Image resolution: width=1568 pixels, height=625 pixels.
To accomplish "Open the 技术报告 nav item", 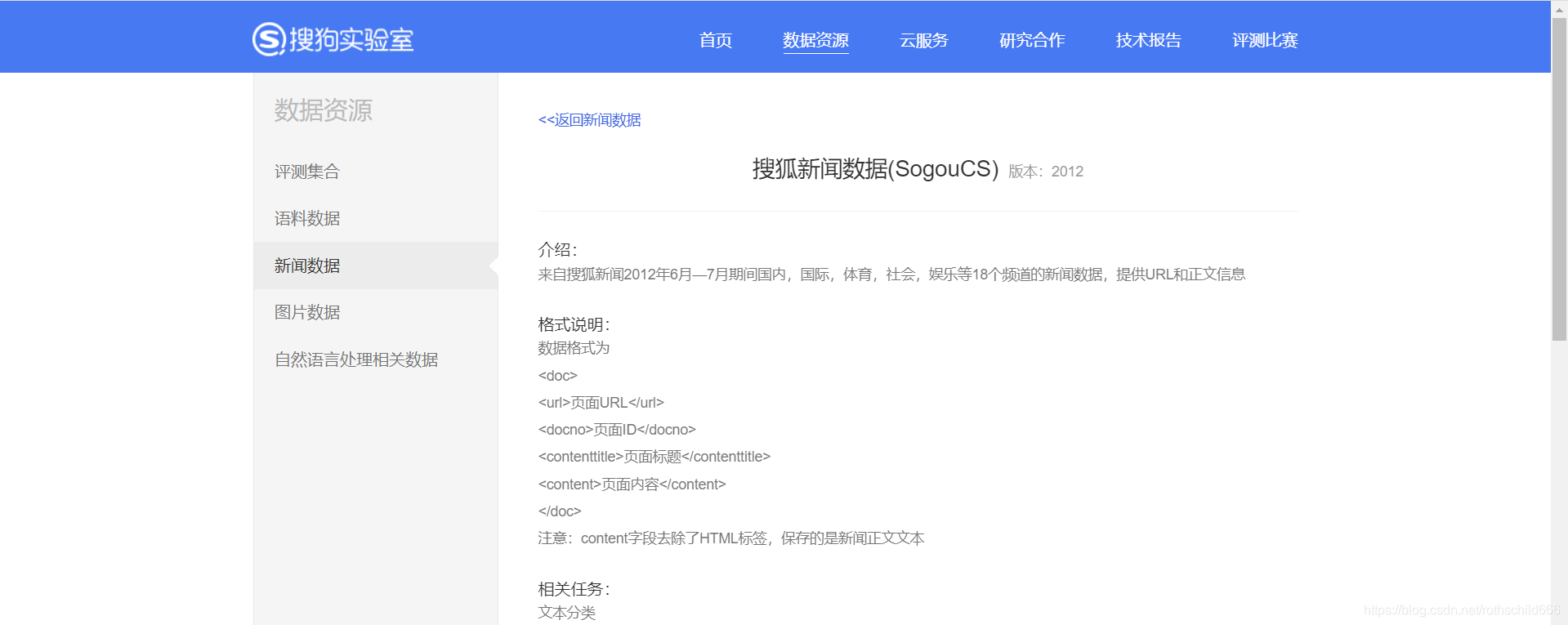I will (1149, 40).
